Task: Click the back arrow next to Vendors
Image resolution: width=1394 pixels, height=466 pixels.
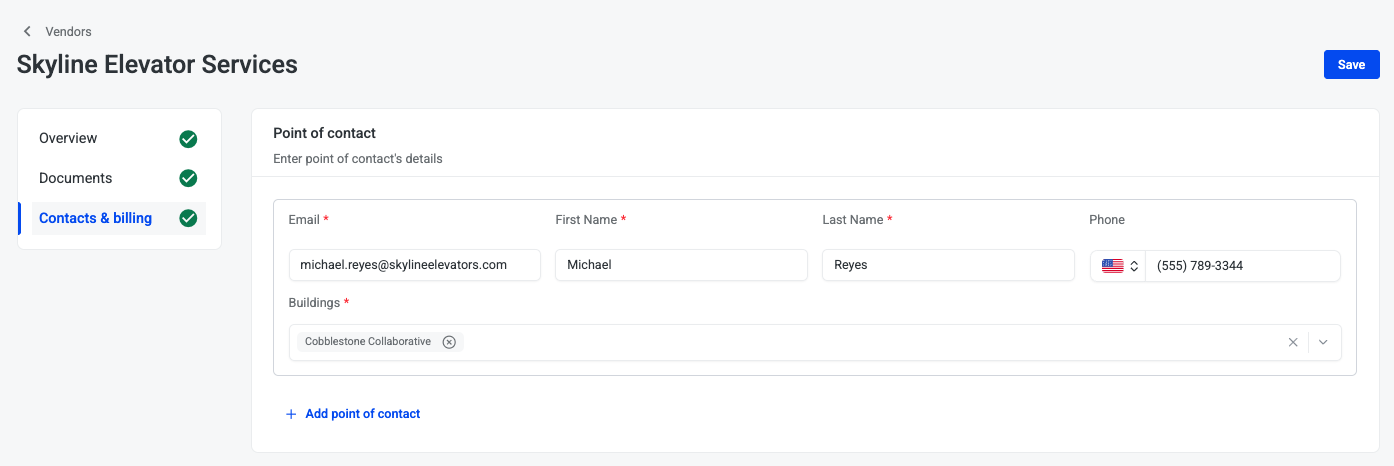Action: tap(27, 32)
